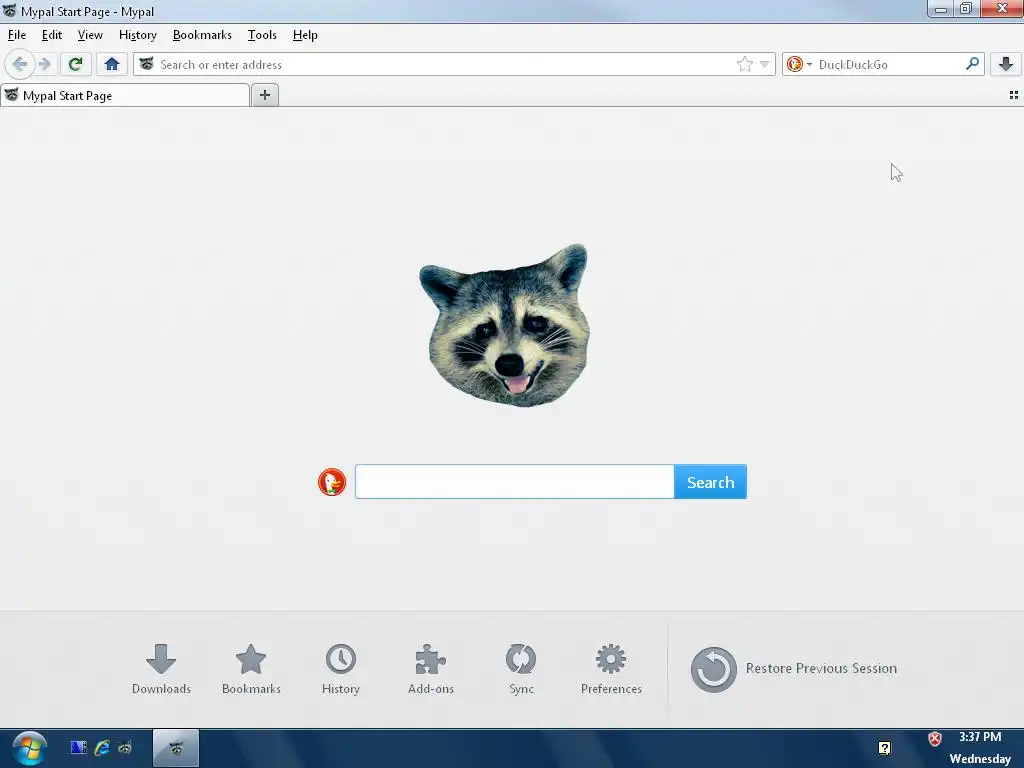Click the Forward navigation arrow

point(44,64)
